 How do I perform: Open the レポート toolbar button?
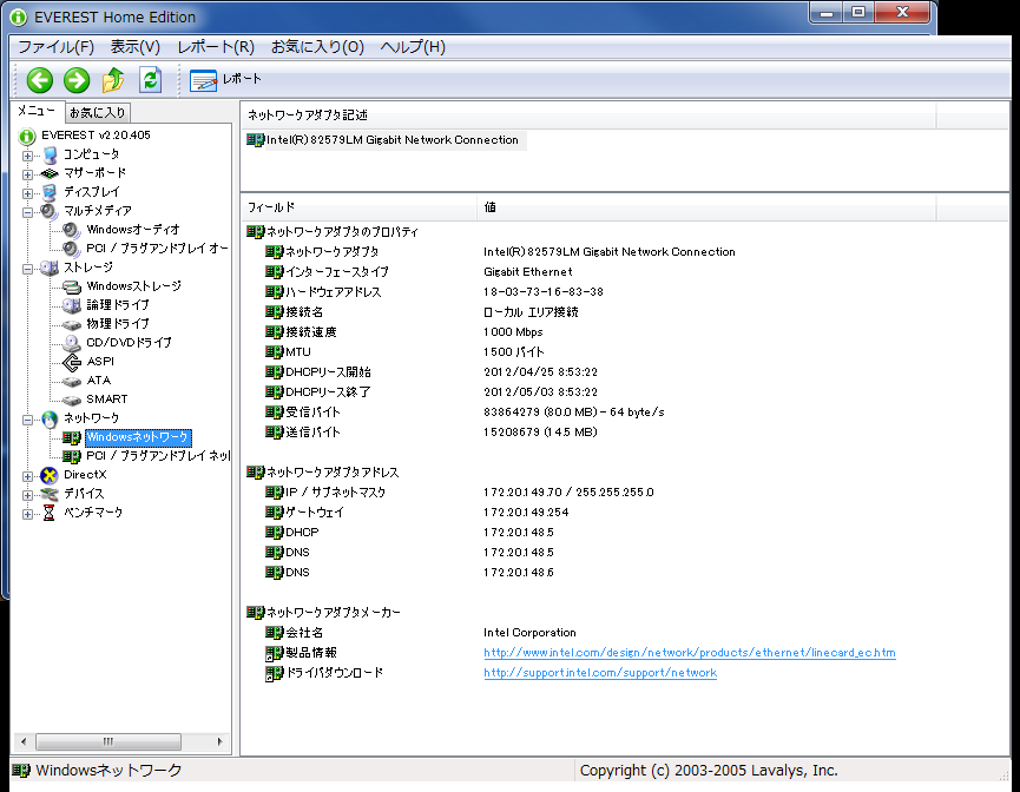225,80
